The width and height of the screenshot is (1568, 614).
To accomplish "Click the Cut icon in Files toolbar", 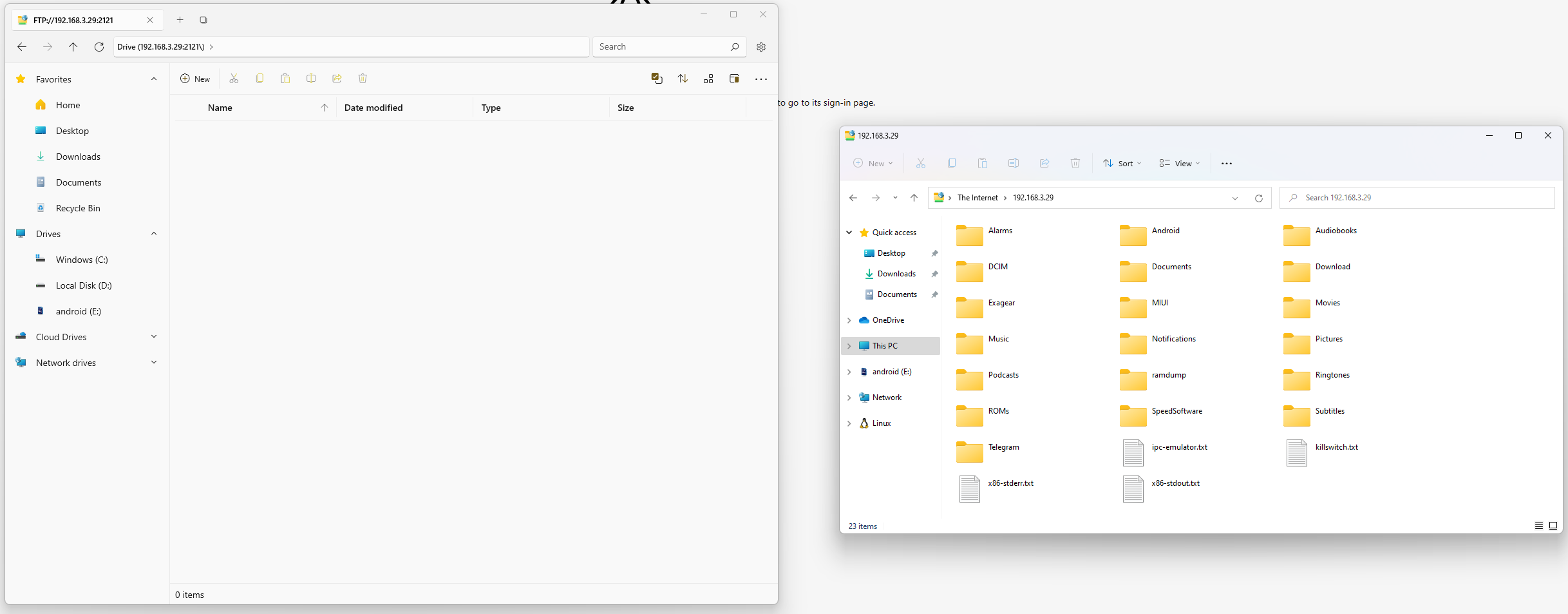I will 234,79.
